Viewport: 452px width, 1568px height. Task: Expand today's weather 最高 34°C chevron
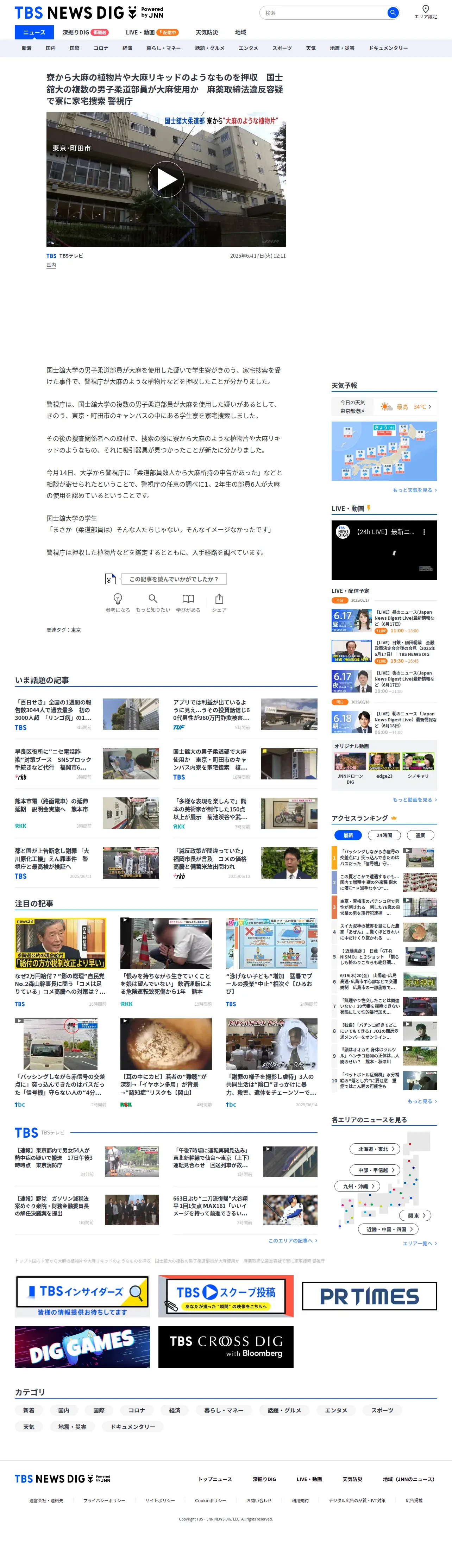(x=429, y=407)
